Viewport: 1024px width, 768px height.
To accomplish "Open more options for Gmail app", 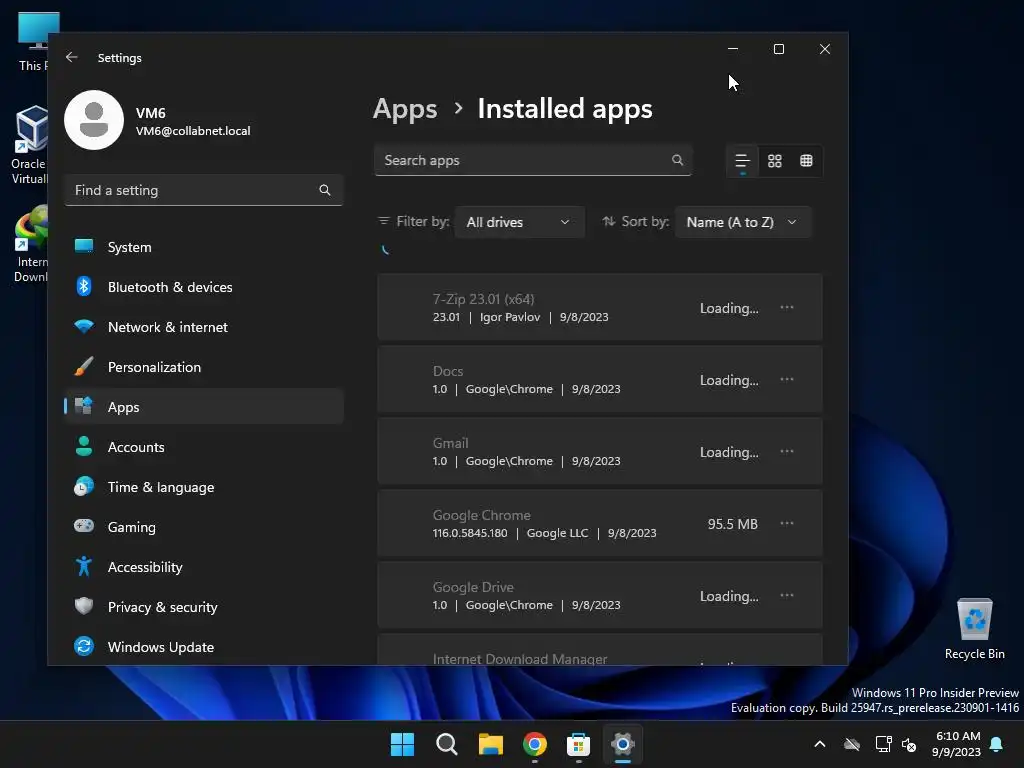I will tap(787, 451).
